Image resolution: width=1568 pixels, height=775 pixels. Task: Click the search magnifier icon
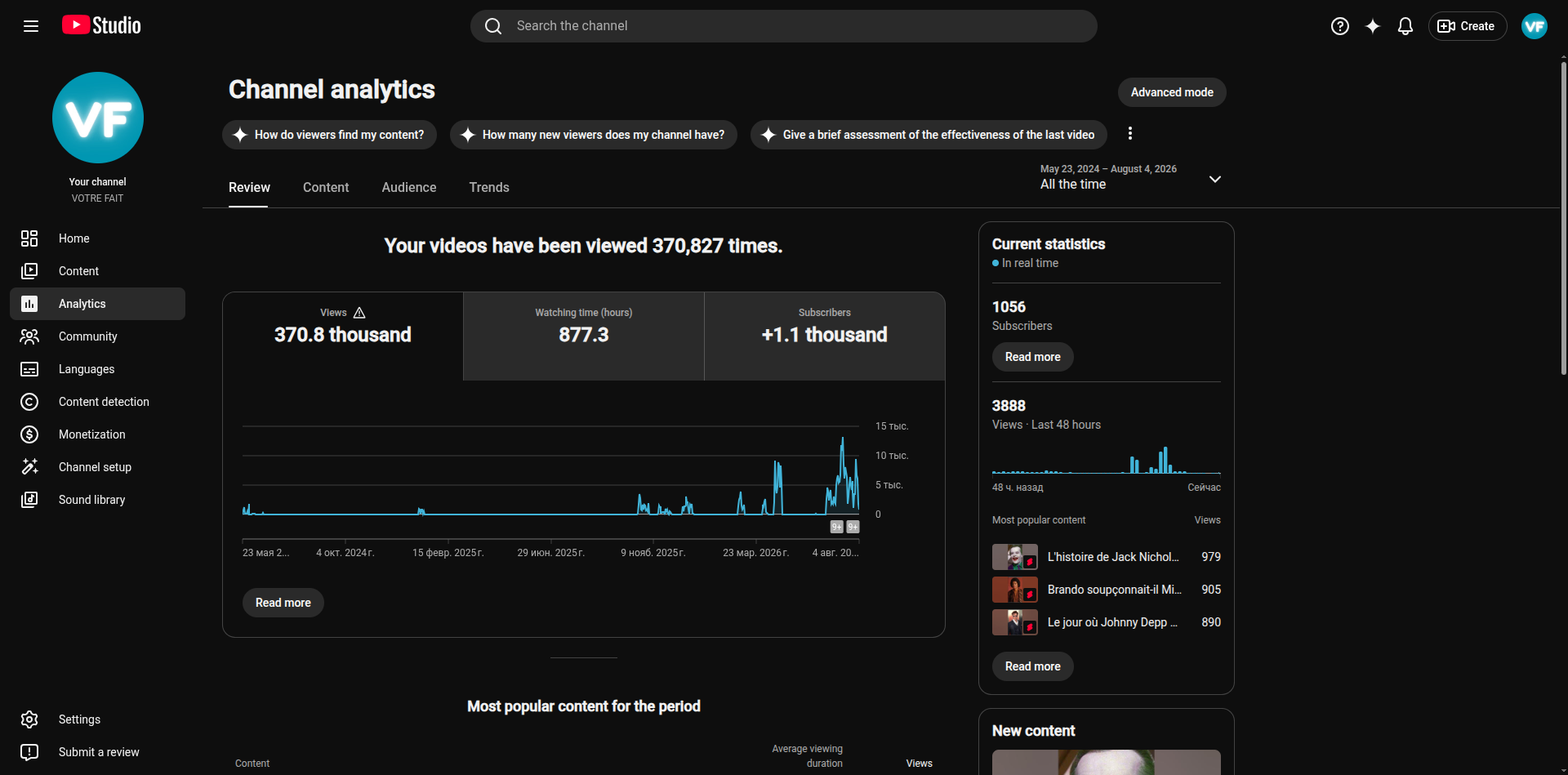point(493,26)
